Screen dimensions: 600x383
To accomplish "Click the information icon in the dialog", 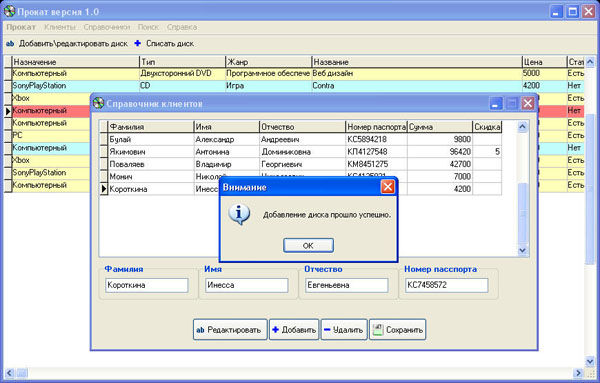I will (x=239, y=214).
